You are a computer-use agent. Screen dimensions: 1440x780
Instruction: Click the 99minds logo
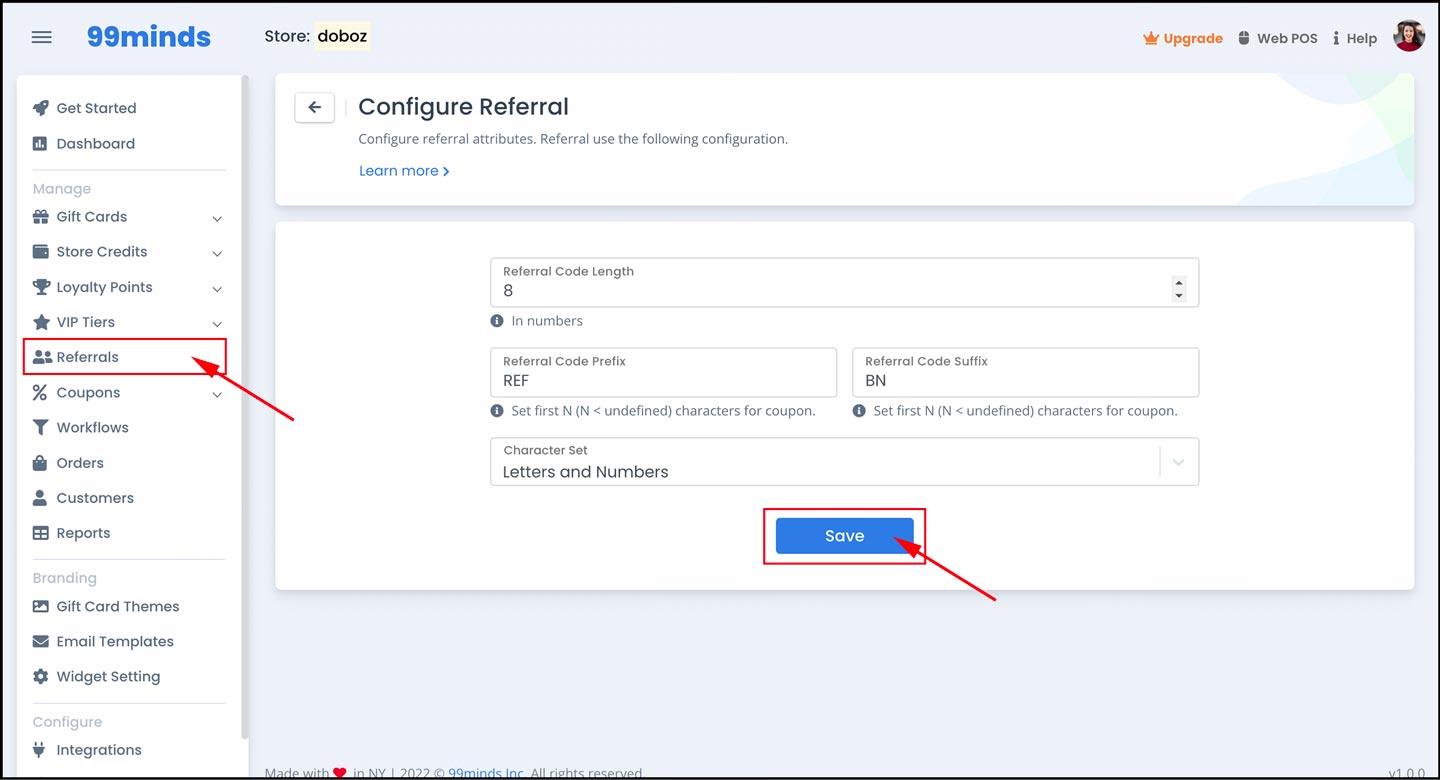click(148, 37)
